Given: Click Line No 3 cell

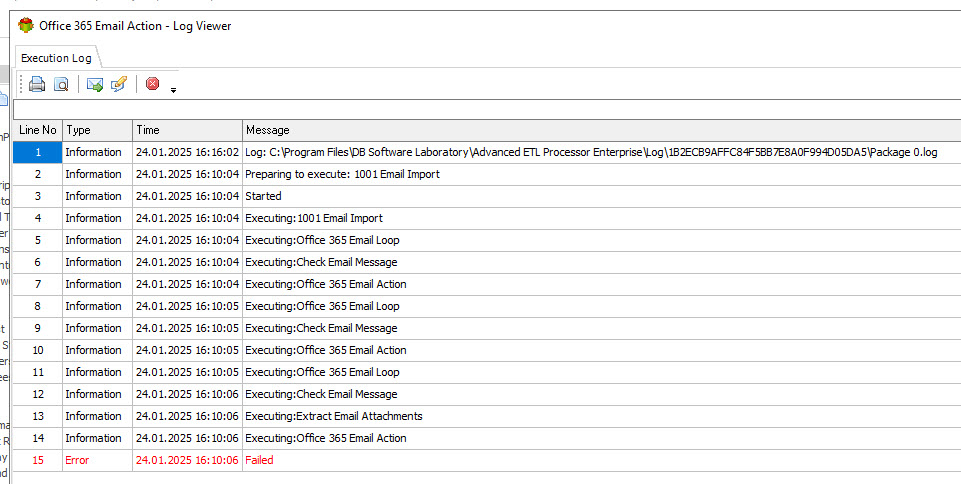Looking at the screenshot, I should [x=37, y=196].
